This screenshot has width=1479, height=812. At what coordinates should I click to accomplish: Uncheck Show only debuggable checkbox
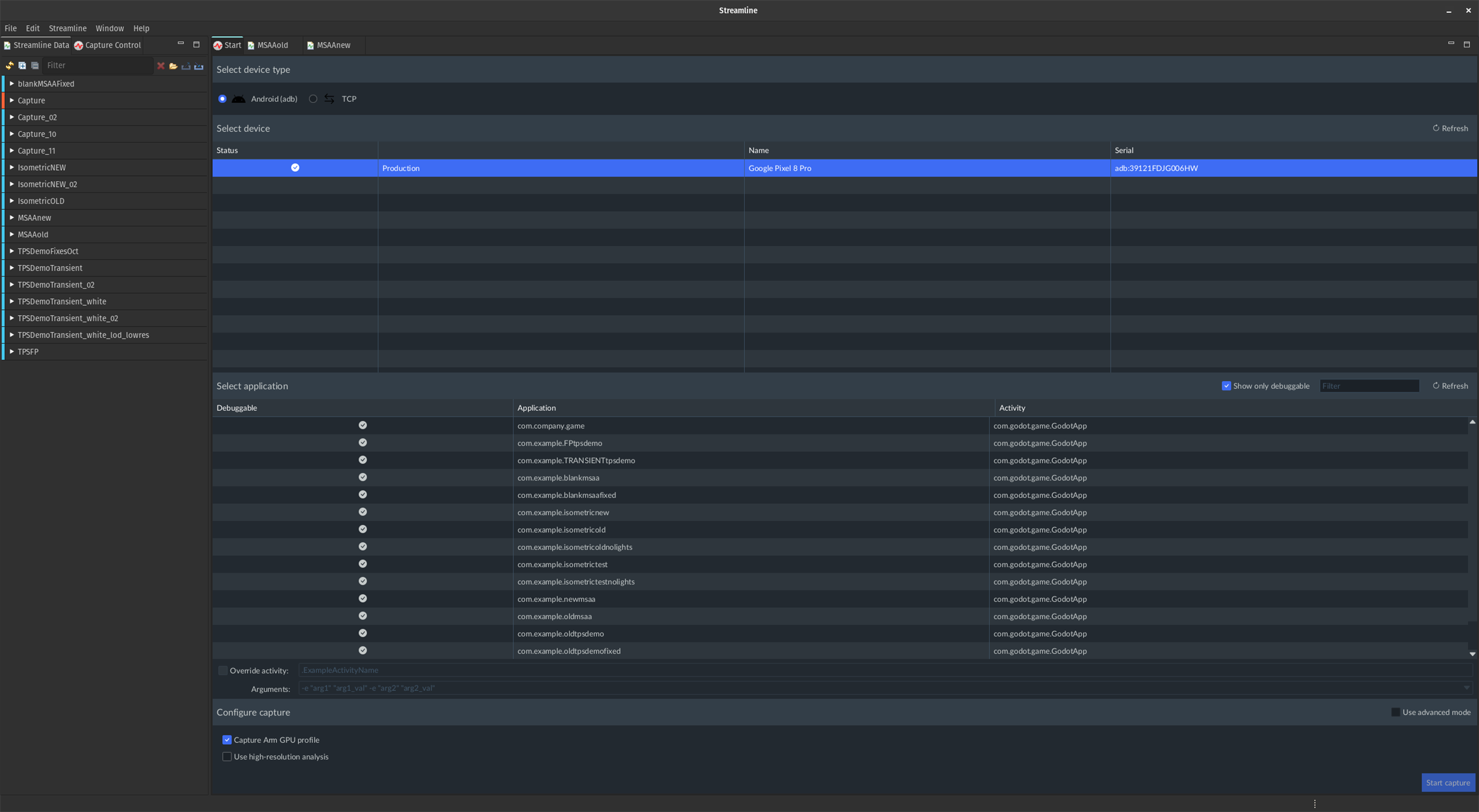[x=1226, y=386]
